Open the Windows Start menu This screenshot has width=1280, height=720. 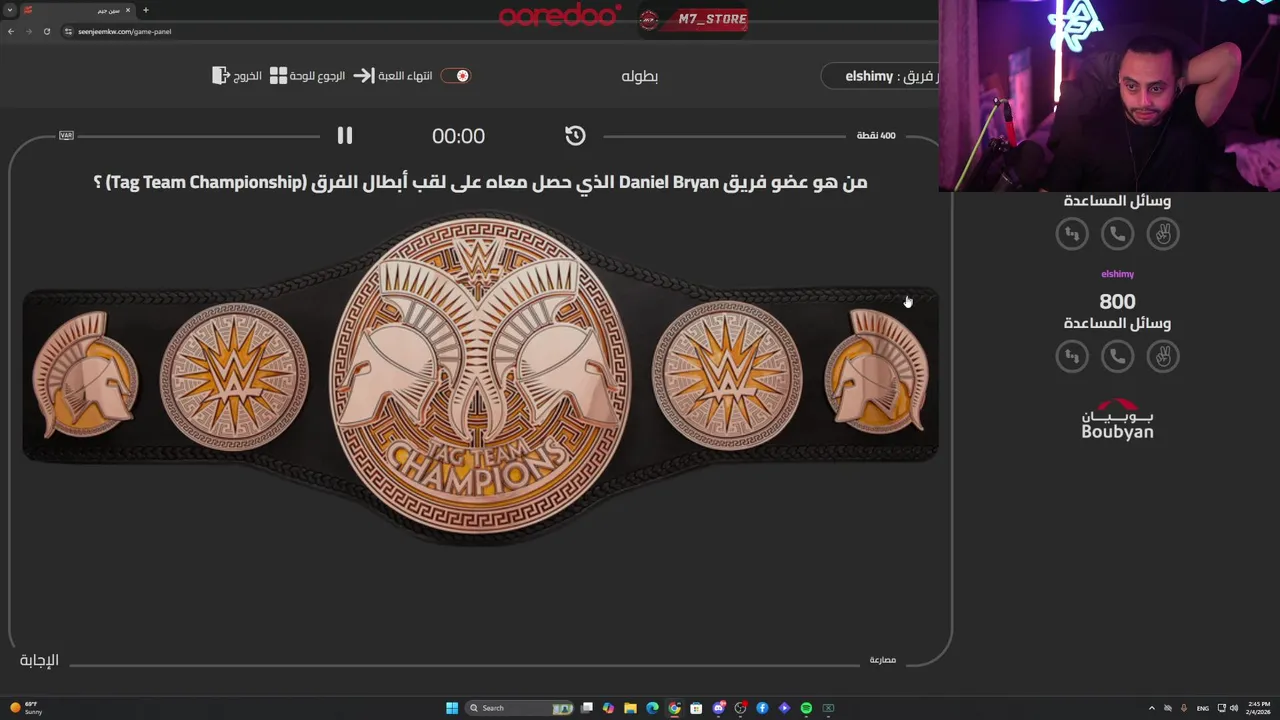[x=452, y=708]
